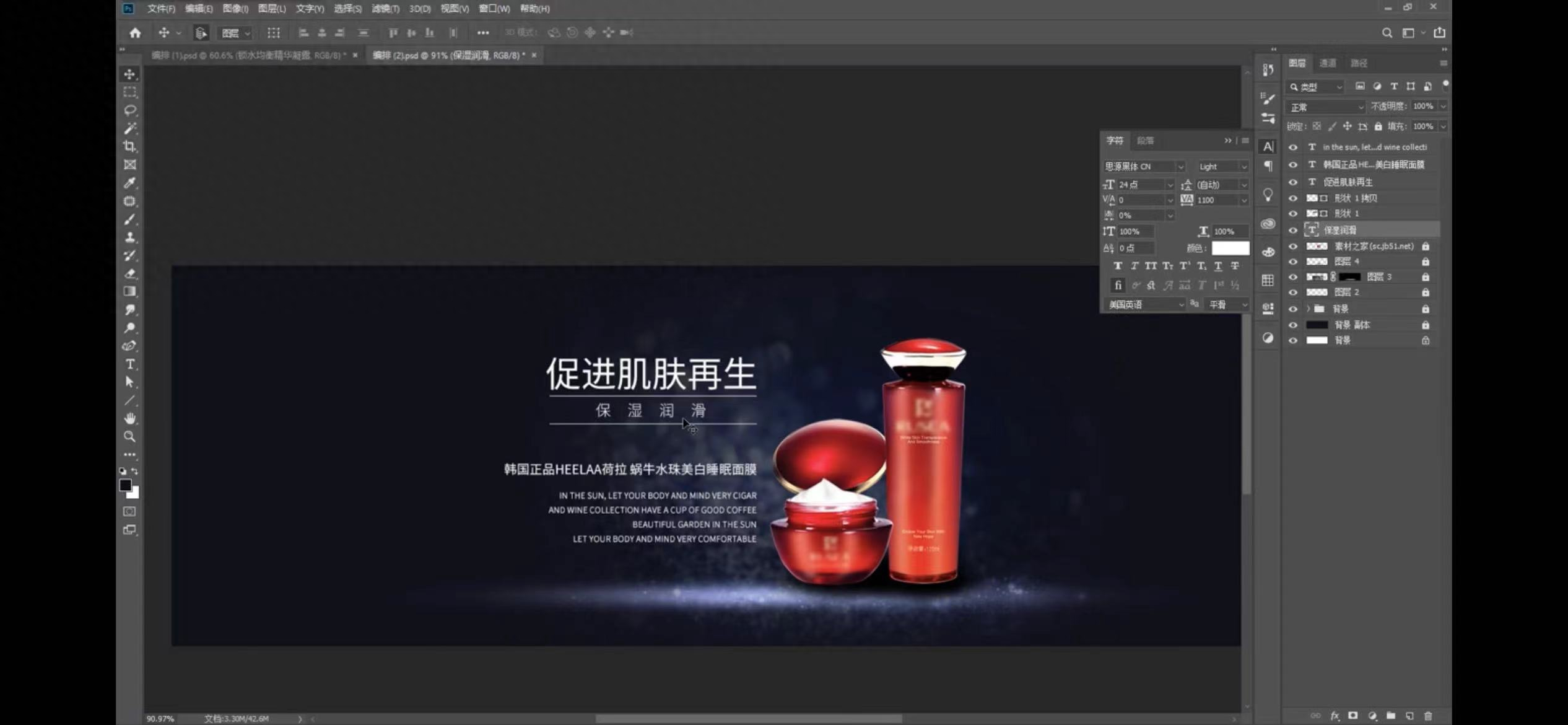Hide the 保湿润滑 text layer
This screenshot has width=1568, height=725.
(1293, 231)
